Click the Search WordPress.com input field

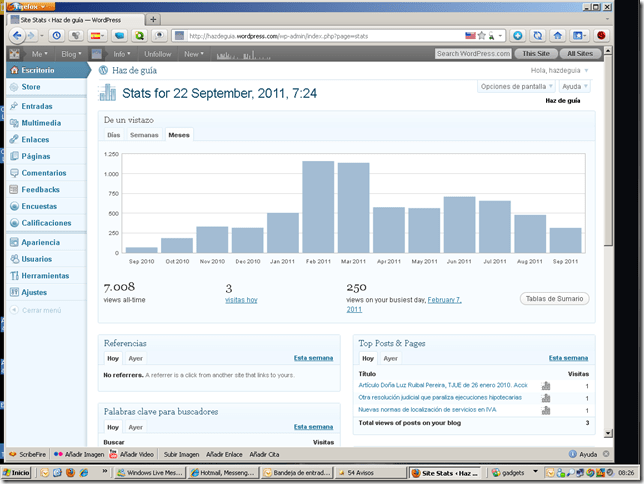coord(475,54)
